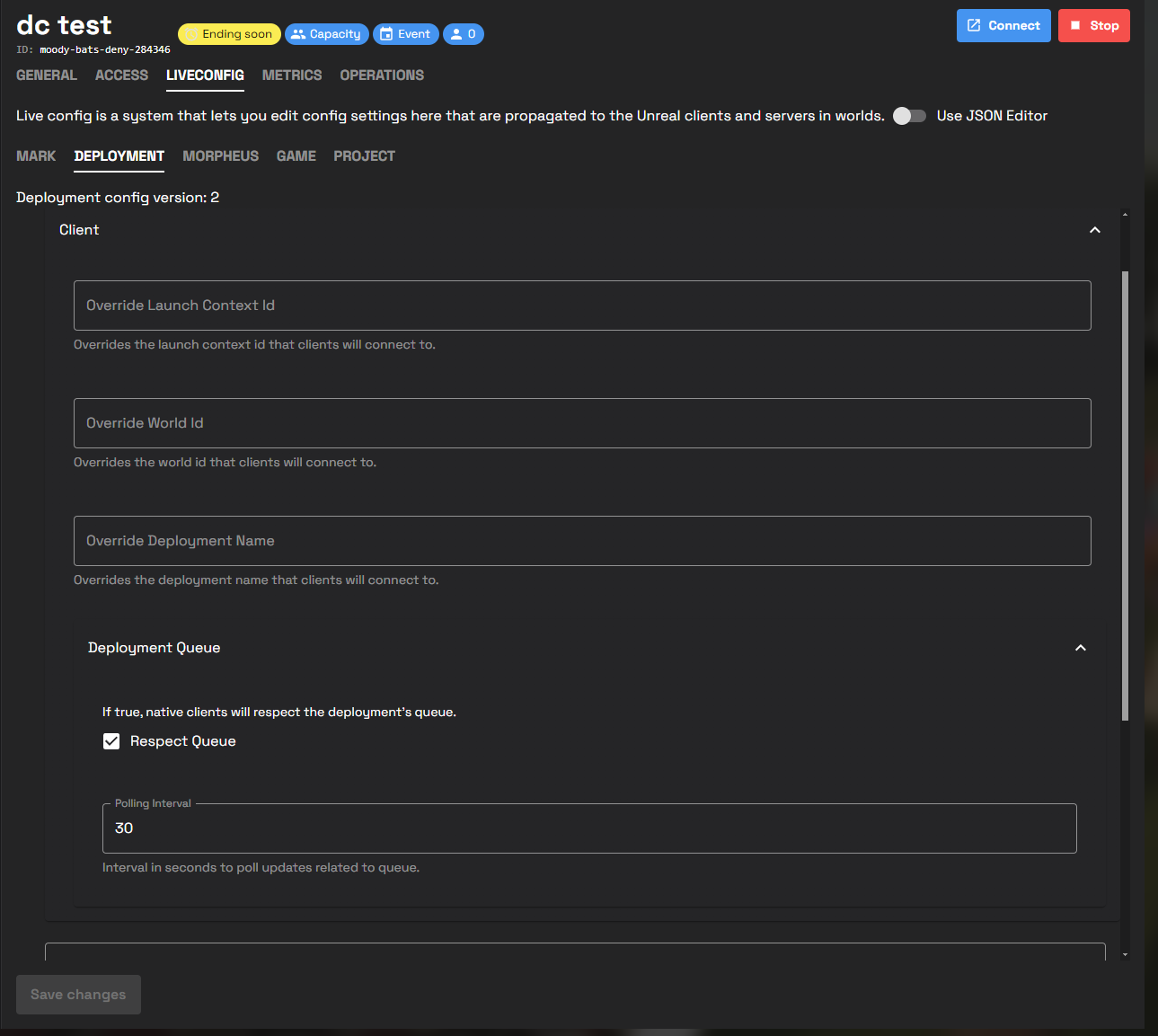Enable the Use JSON Editor toggle
Image resolution: width=1158 pixels, height=1036 pixels.
909,116
